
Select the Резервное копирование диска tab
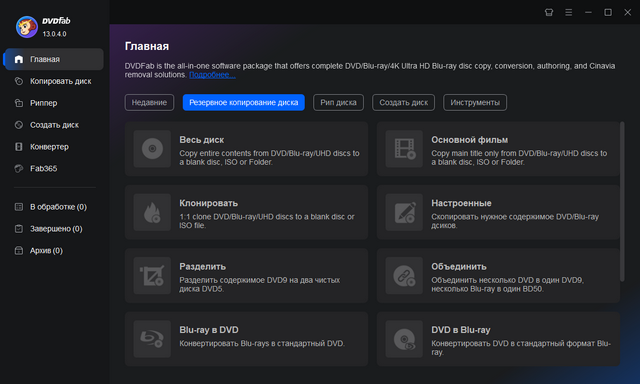click(244, 102)
